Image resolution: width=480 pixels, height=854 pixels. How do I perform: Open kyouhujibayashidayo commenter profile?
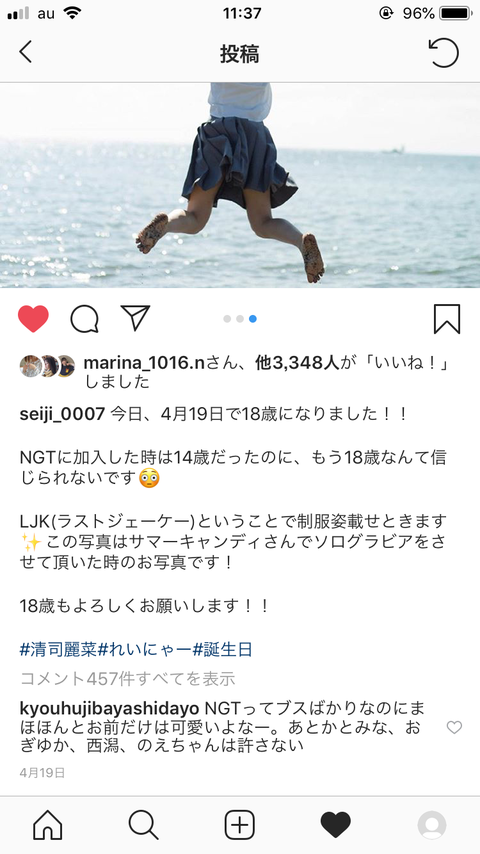pyautogui.click(x=109, y=709)
